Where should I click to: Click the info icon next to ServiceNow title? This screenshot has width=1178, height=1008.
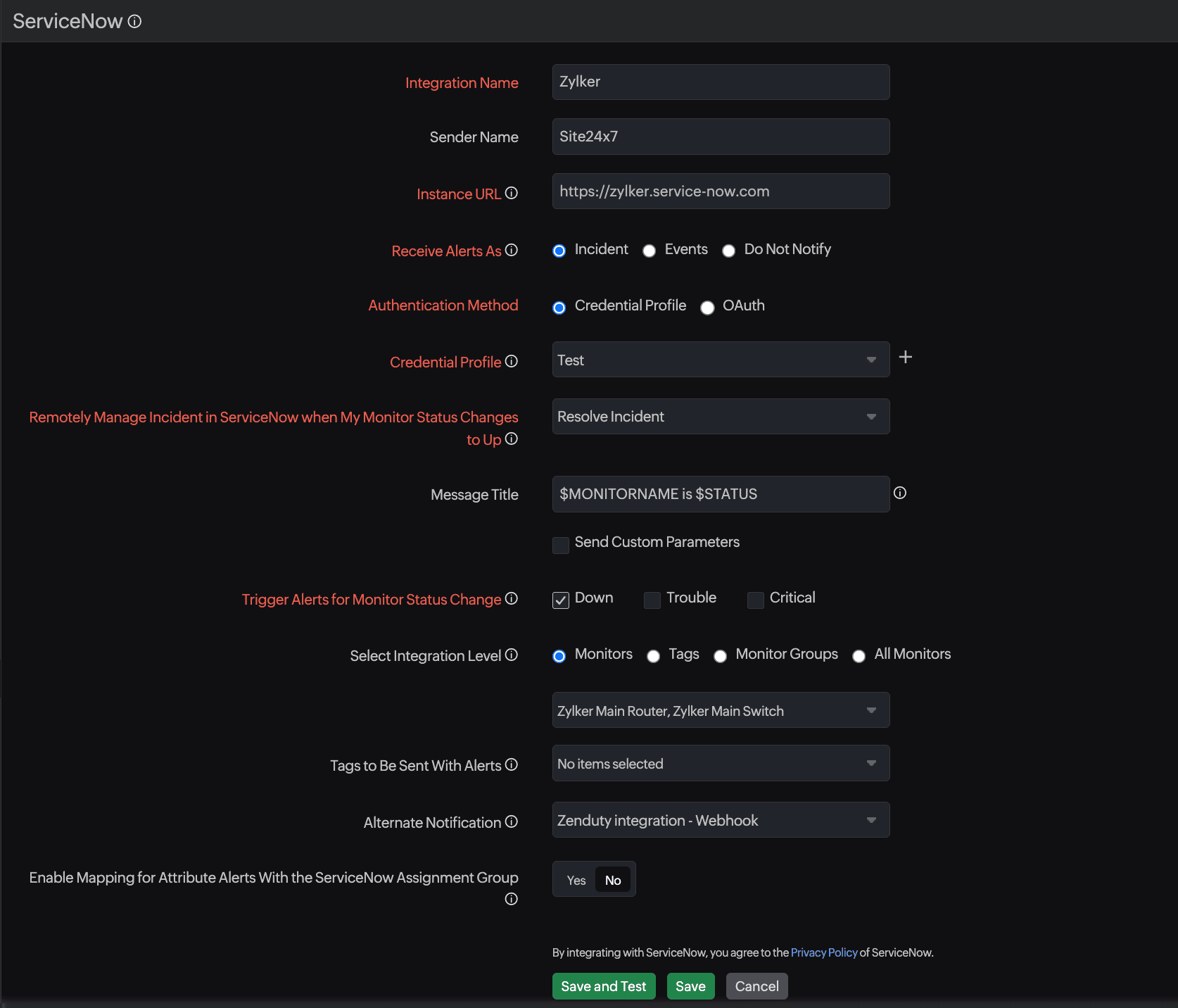[134, 21]
